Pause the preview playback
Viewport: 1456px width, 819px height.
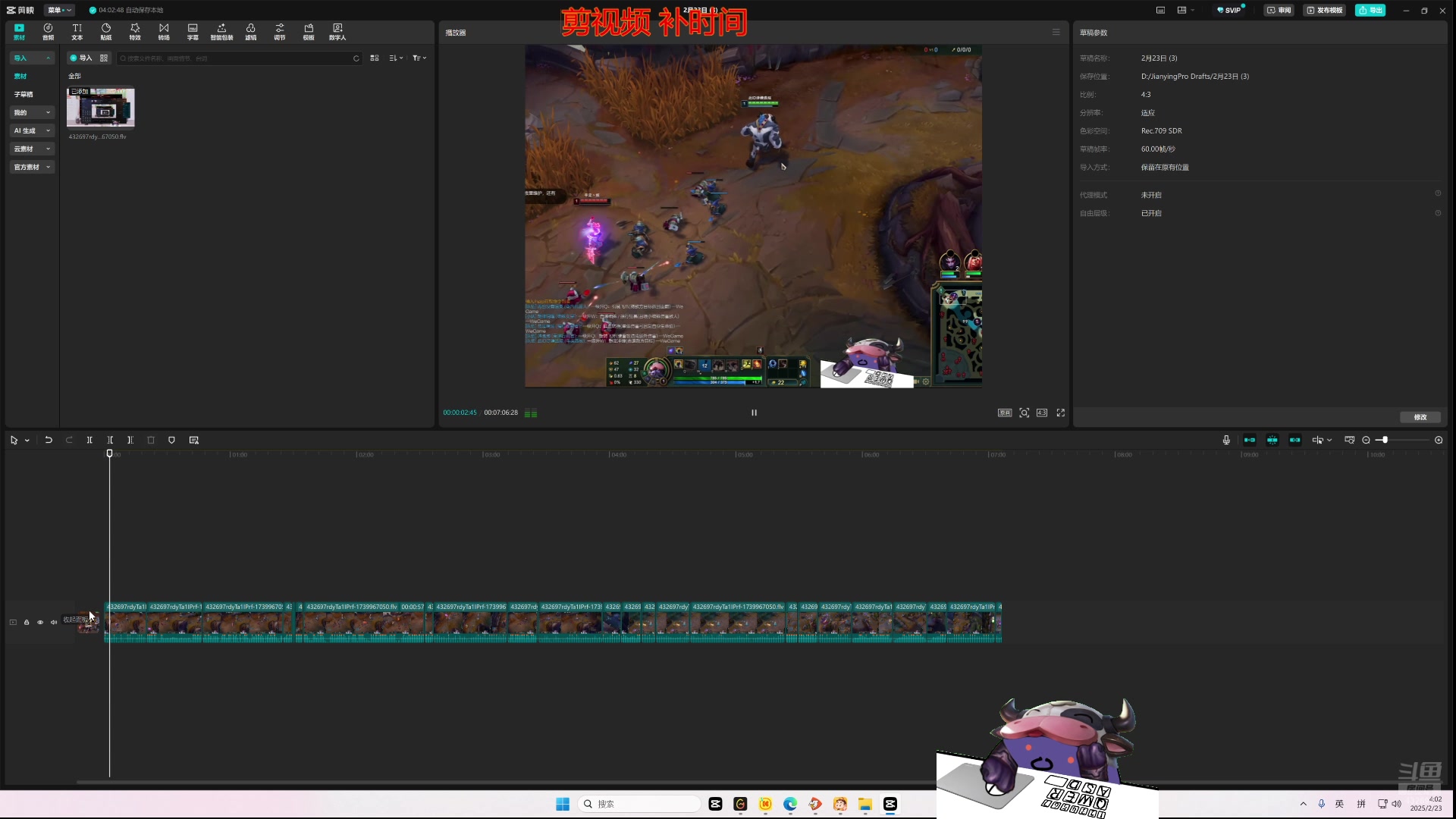point(754,413)
